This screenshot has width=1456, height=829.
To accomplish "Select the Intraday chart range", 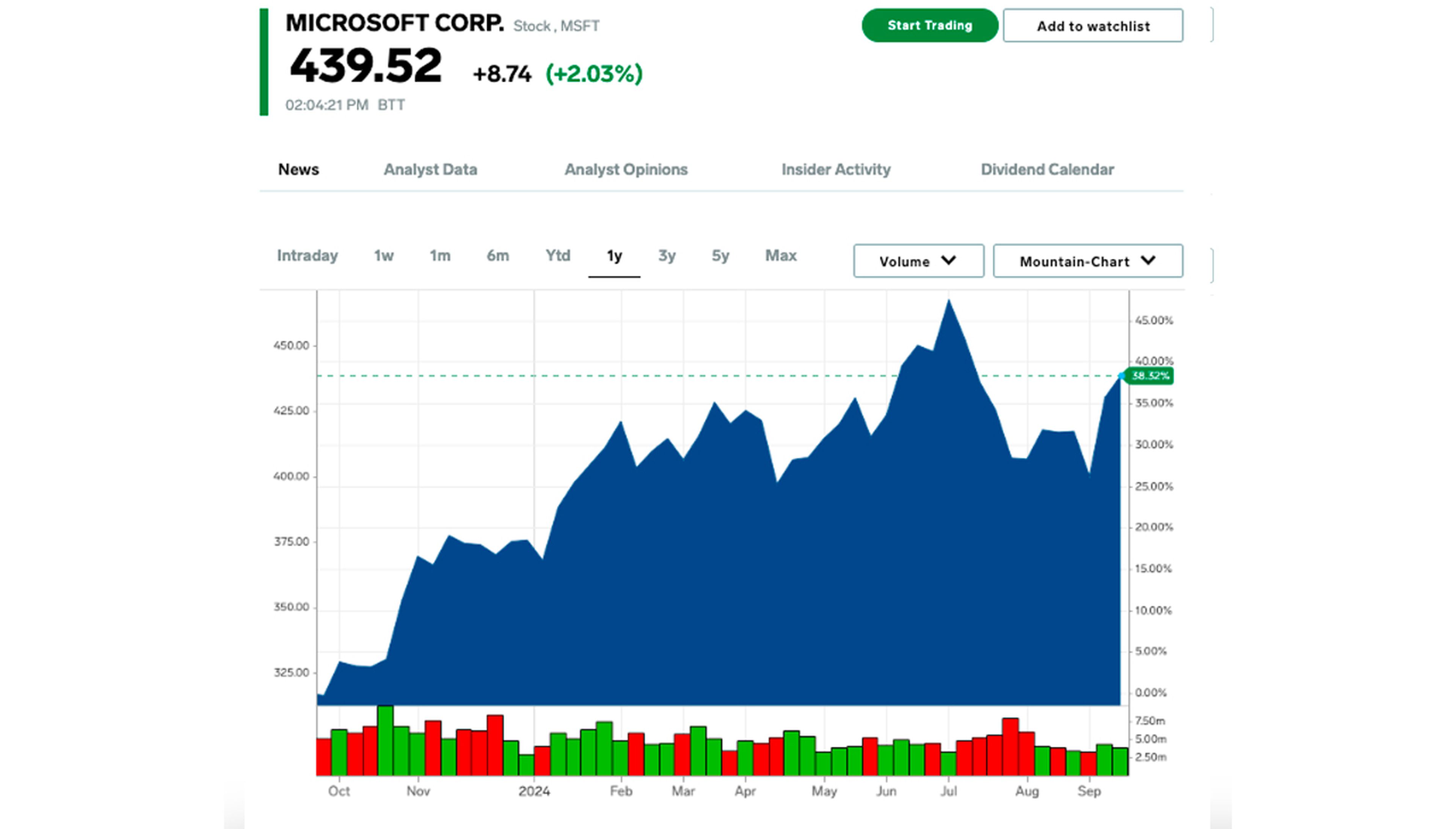I will coord(308,255).
